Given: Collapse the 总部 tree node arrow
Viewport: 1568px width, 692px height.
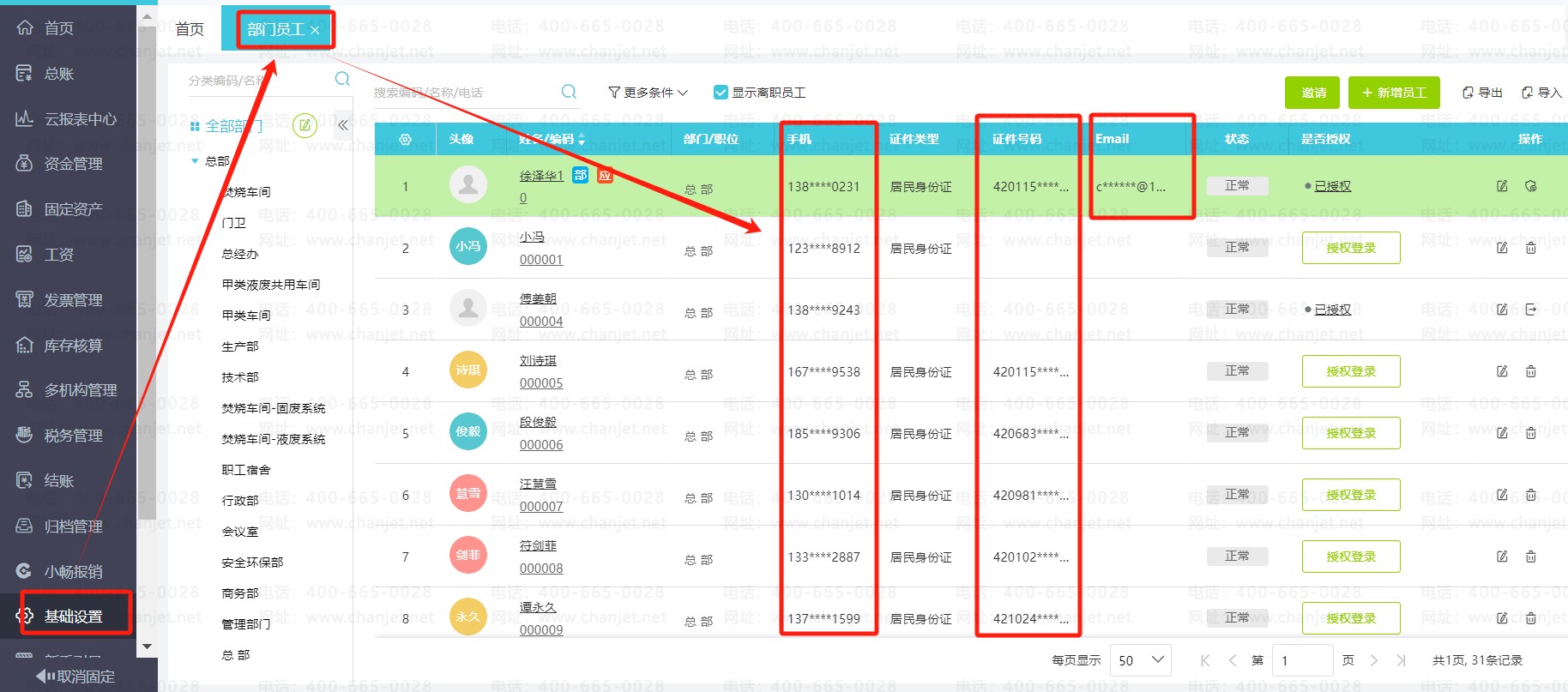Looking at the screenshot, I should click(x=195, y=161).
